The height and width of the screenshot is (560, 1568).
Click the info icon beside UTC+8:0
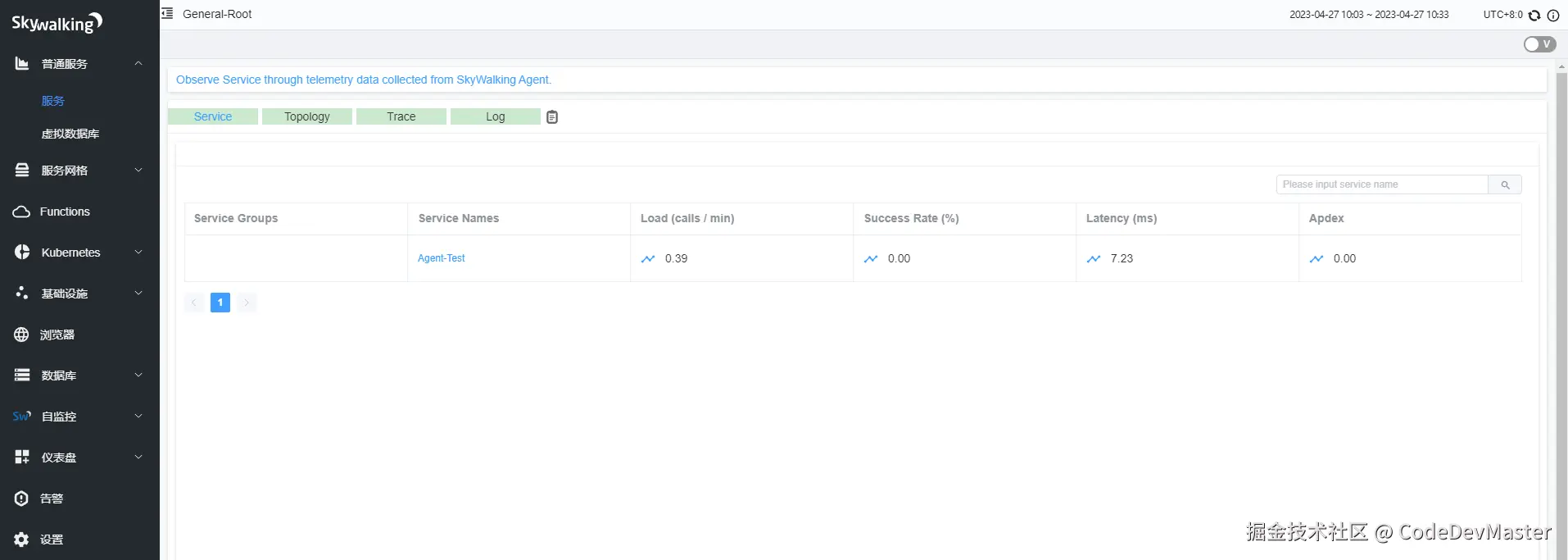pos(1553,15)
